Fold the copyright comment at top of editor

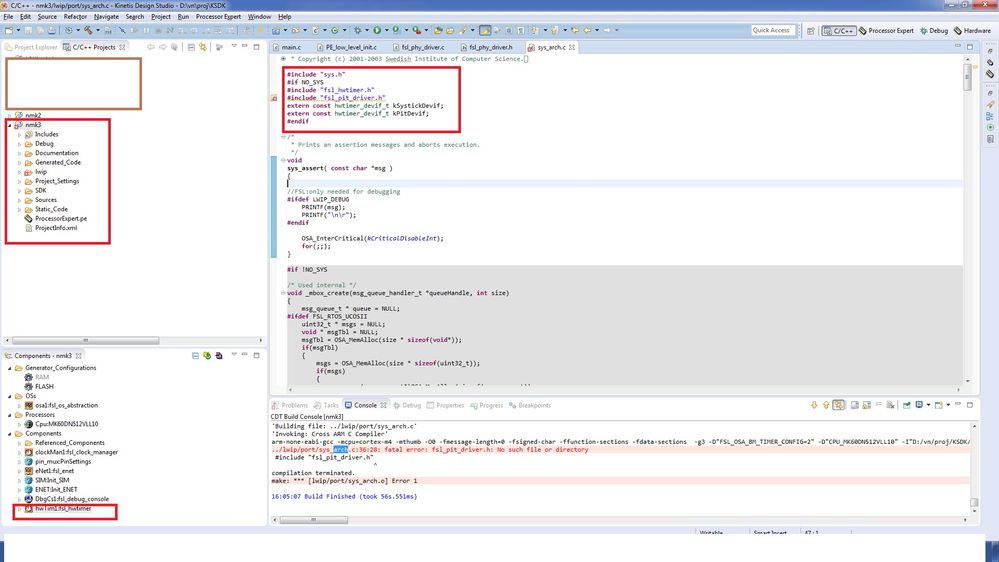click(284, 59)
